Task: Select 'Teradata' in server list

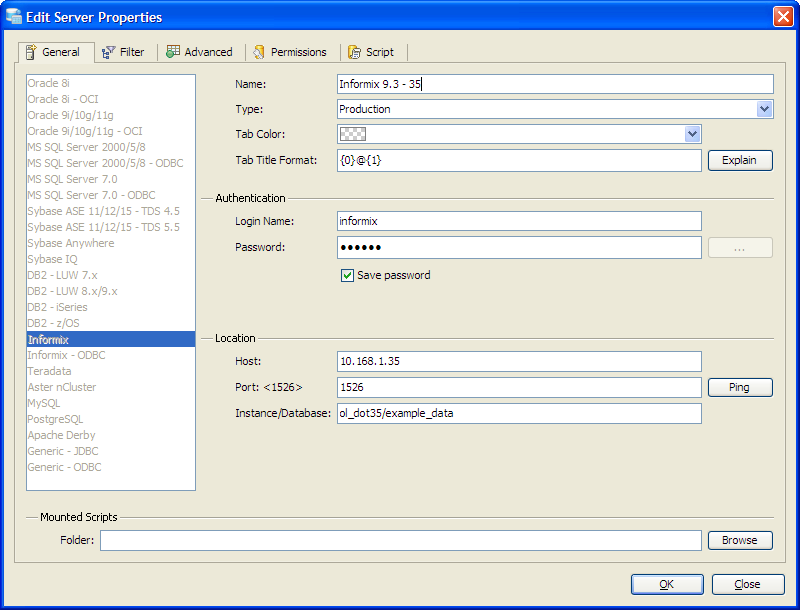Action: pos(111,371)
